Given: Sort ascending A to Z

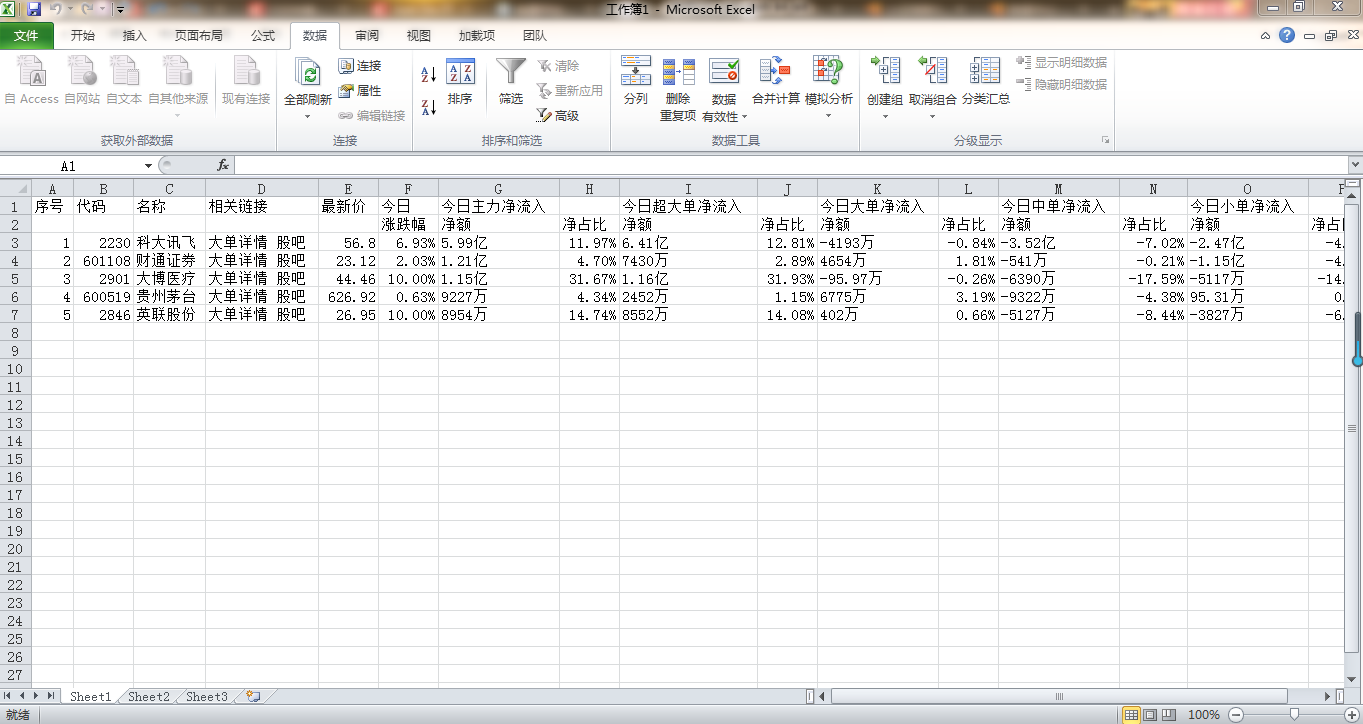Looking at the screenshot, I should (428, 75).
